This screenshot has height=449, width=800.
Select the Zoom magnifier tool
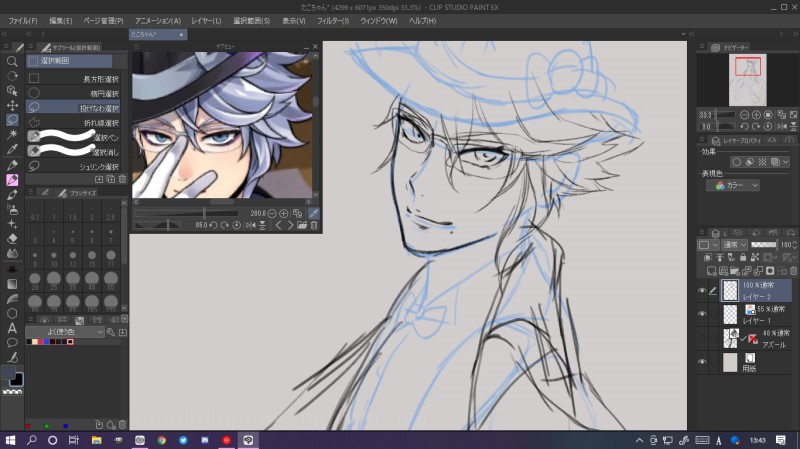point(12,61)
